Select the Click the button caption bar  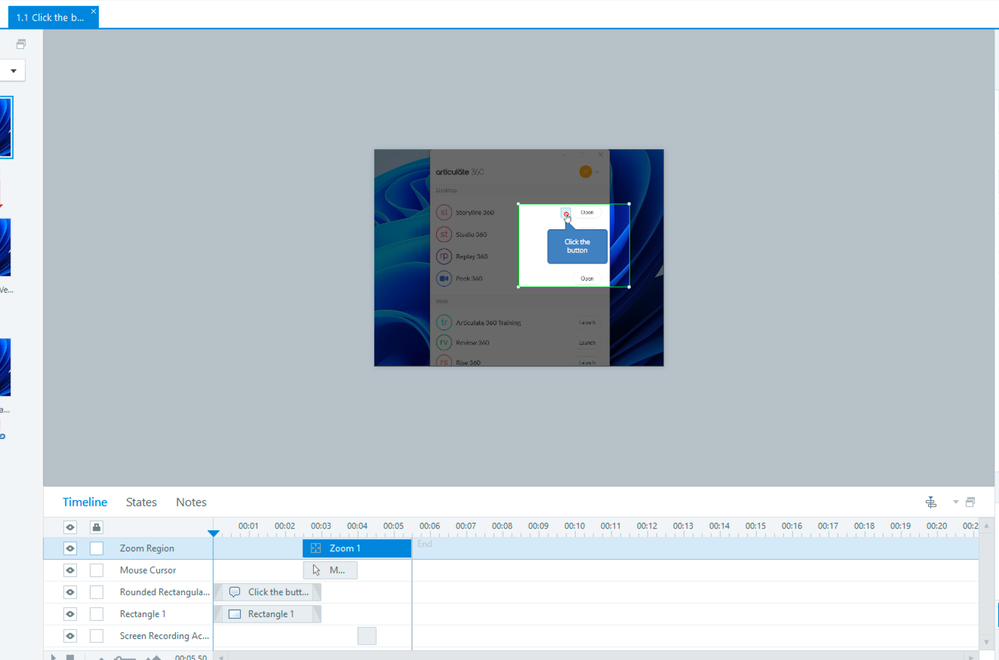click(267, 592)
